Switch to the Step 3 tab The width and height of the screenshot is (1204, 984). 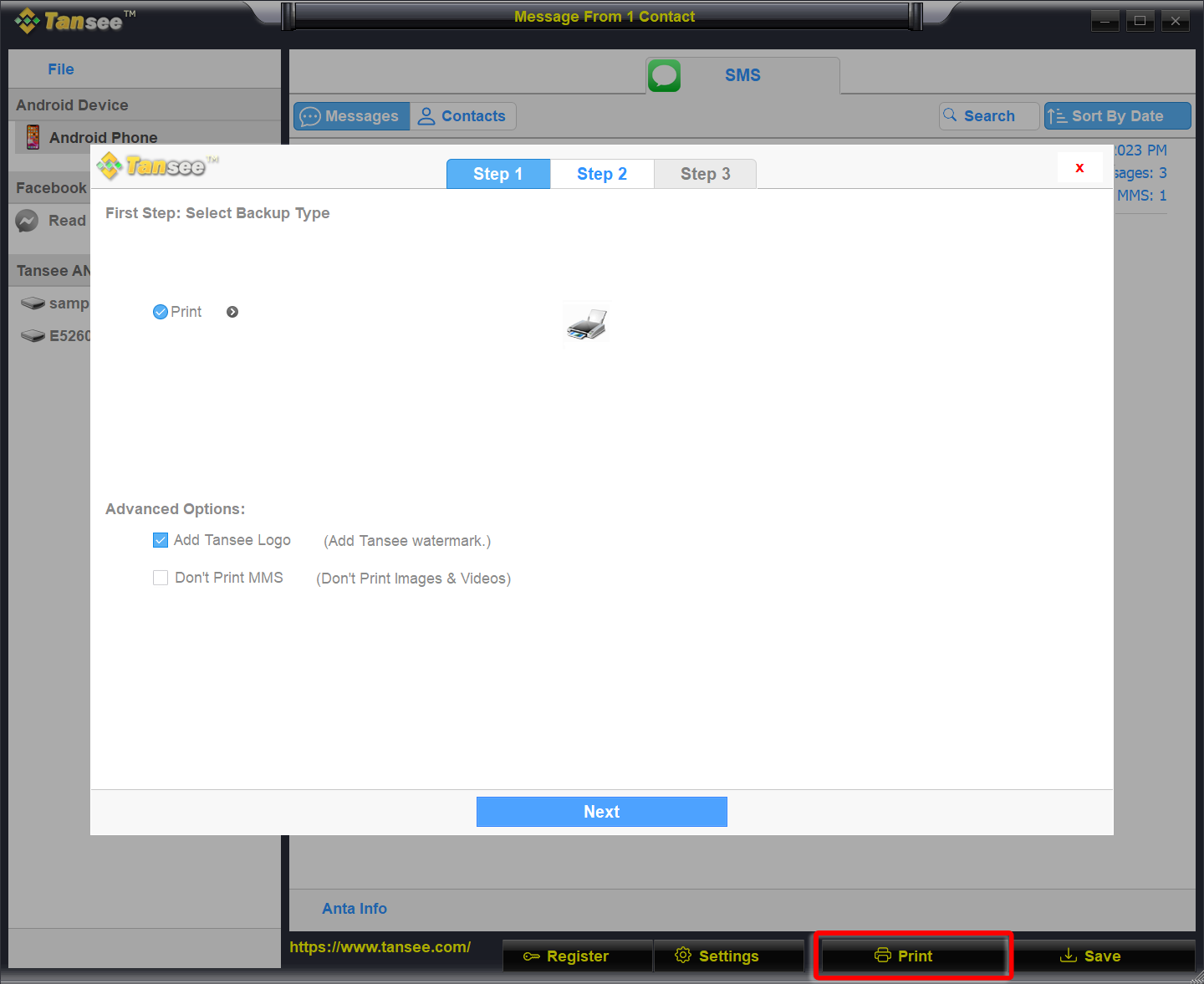click(x=706, y=174)
